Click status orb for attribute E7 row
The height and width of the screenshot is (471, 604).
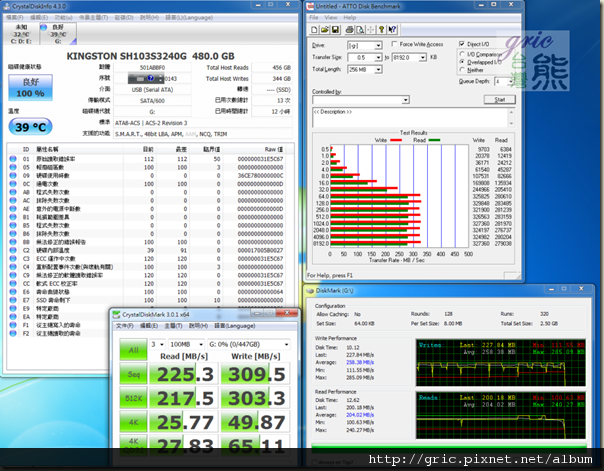13,300
